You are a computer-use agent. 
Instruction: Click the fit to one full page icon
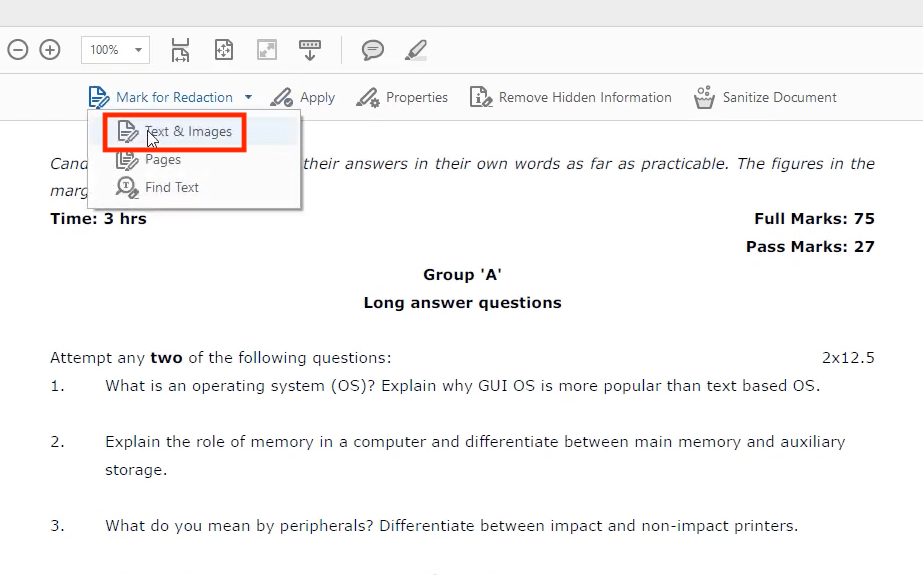[224, 49]
